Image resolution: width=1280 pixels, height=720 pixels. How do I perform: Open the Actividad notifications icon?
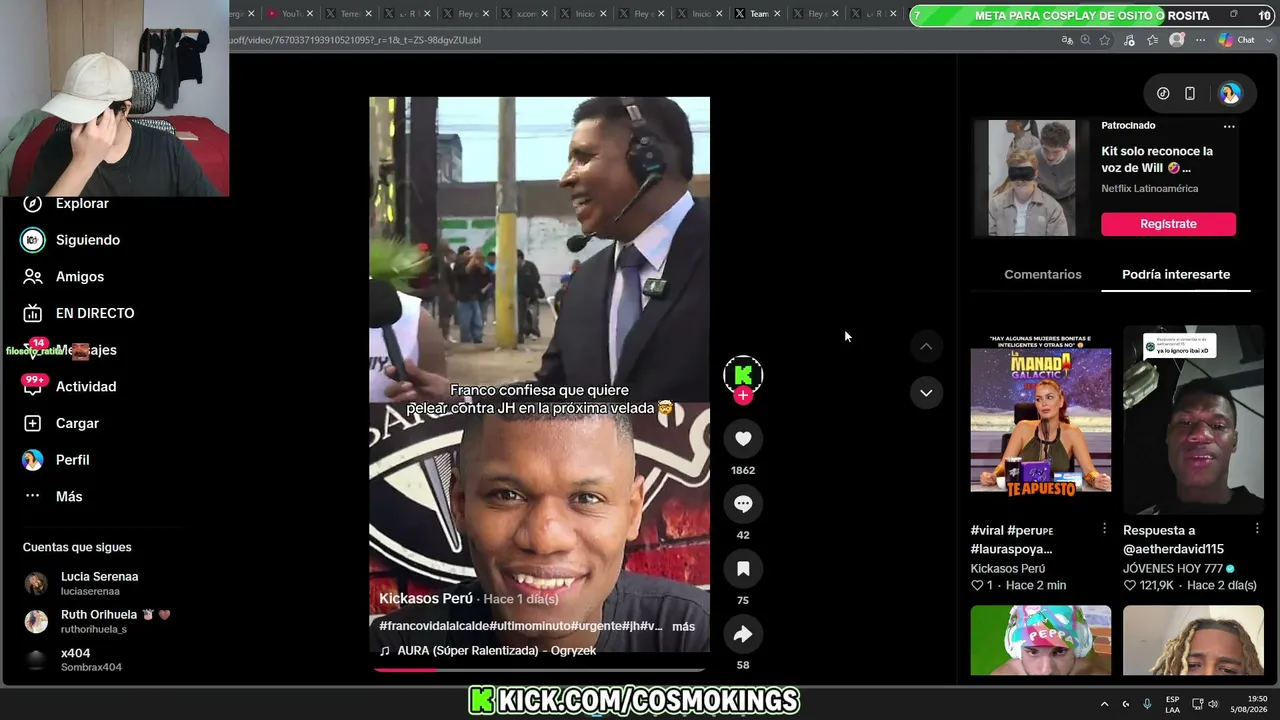point(33,387)
